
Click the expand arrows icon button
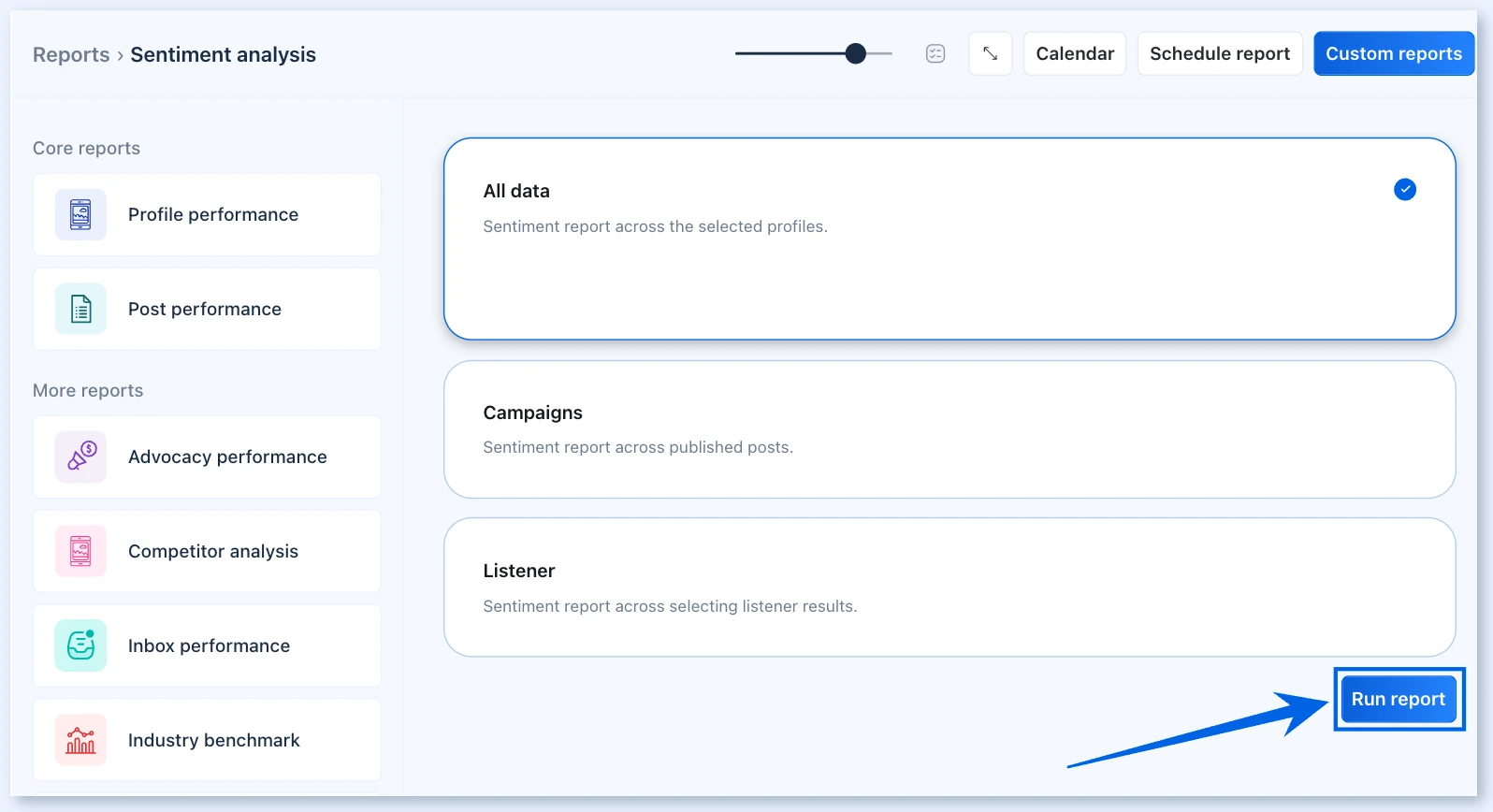pos(990,53)
